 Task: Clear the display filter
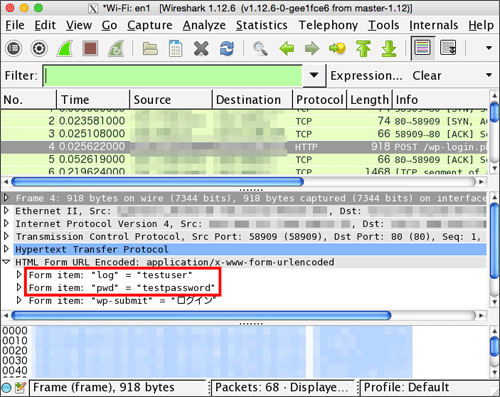[427, 76]
